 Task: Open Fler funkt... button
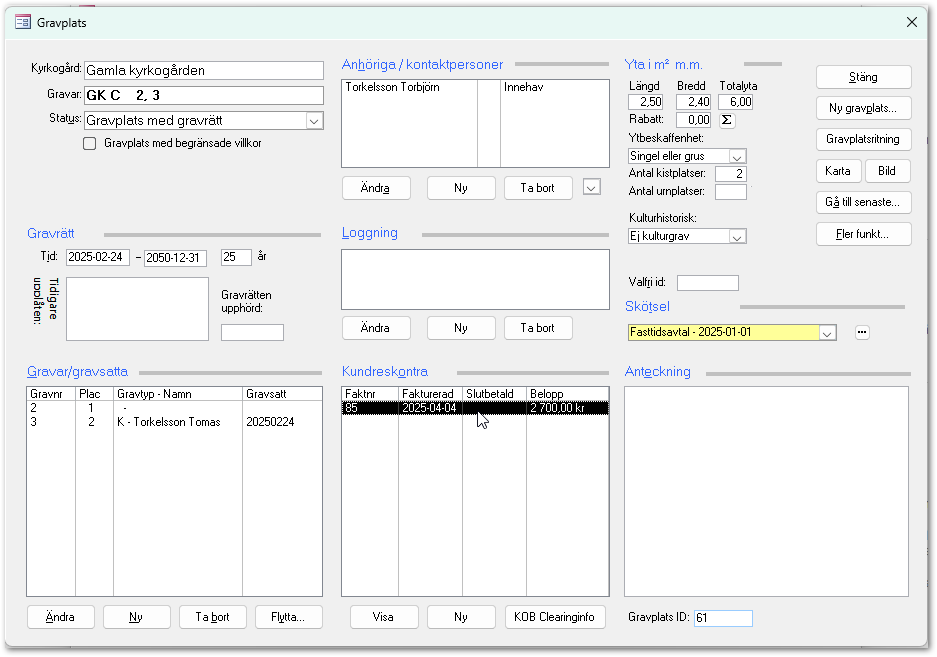coord(863,234)
